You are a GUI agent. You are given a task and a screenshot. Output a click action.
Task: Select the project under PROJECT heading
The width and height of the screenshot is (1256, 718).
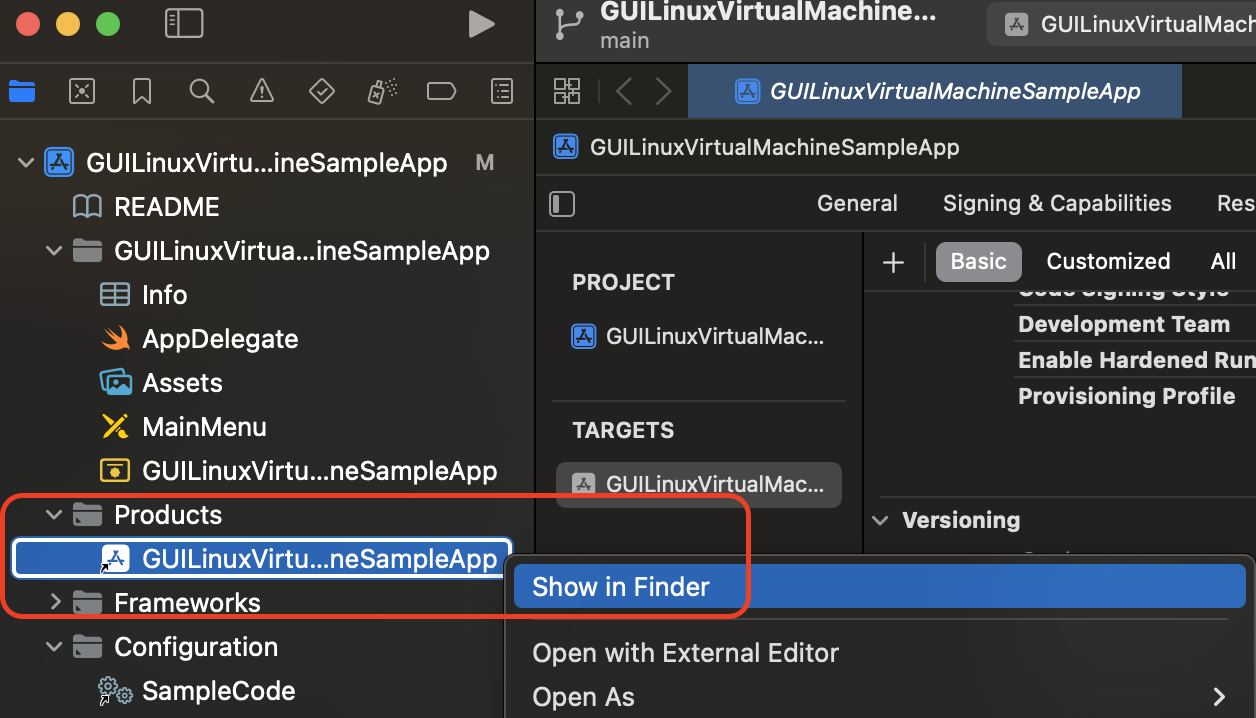(698, 337)
